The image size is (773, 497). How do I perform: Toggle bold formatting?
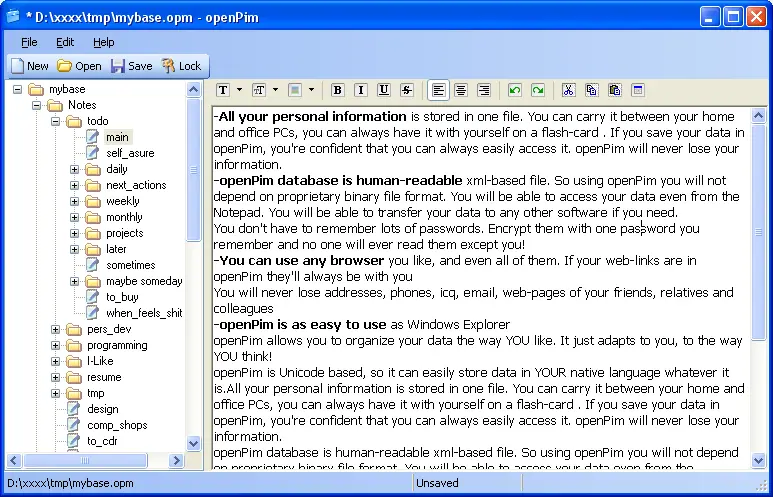pos(338,90)
